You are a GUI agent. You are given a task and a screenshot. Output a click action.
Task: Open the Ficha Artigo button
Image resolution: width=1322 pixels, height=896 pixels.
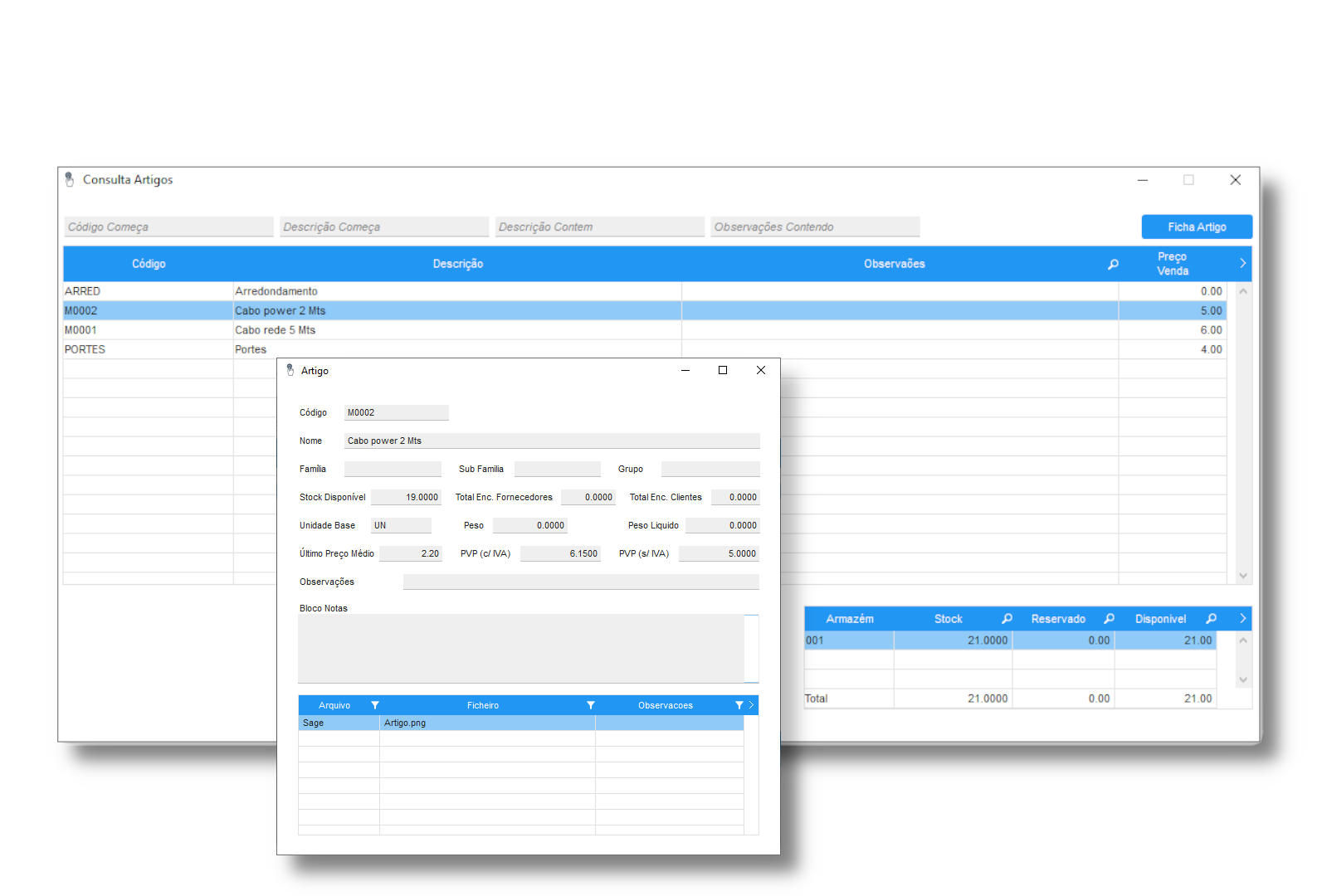click(x=1196, y=226)
